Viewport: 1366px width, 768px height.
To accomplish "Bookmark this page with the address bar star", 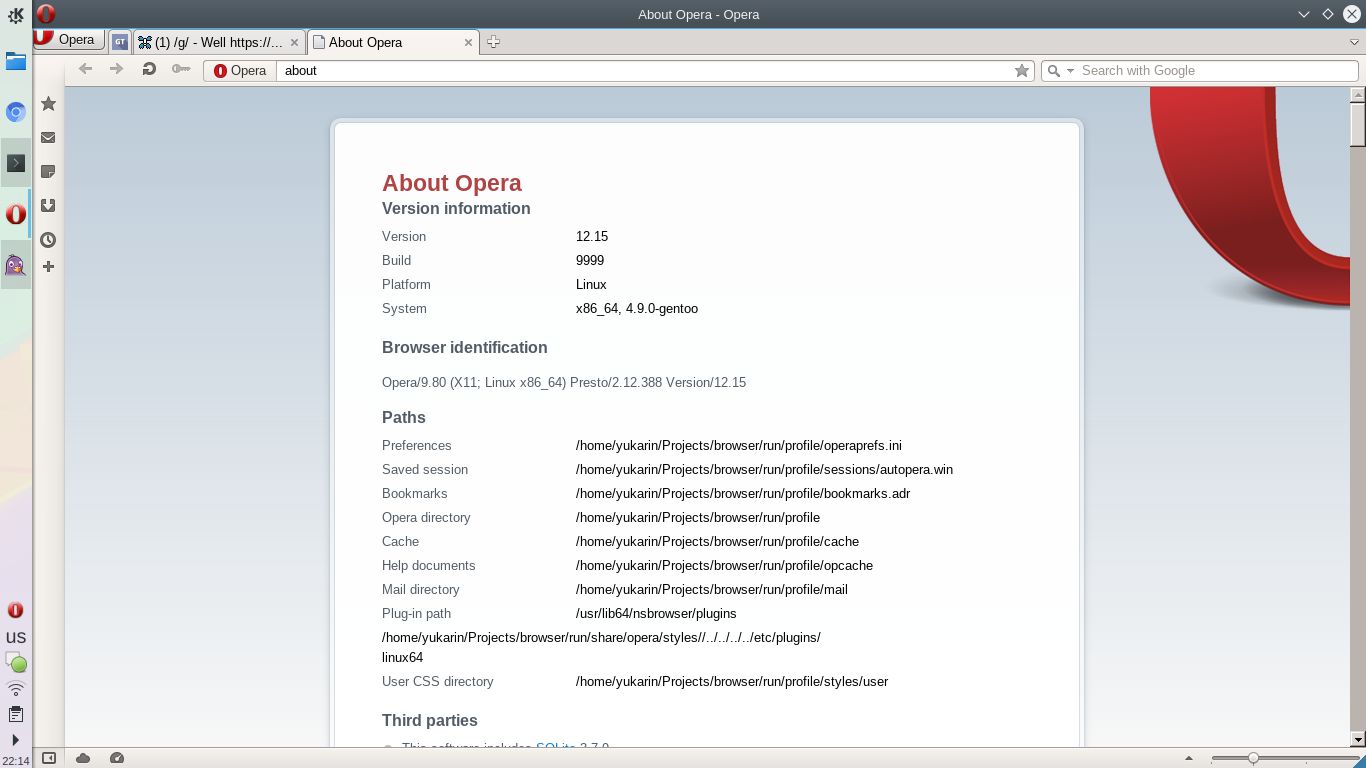I will [1021, 70].
